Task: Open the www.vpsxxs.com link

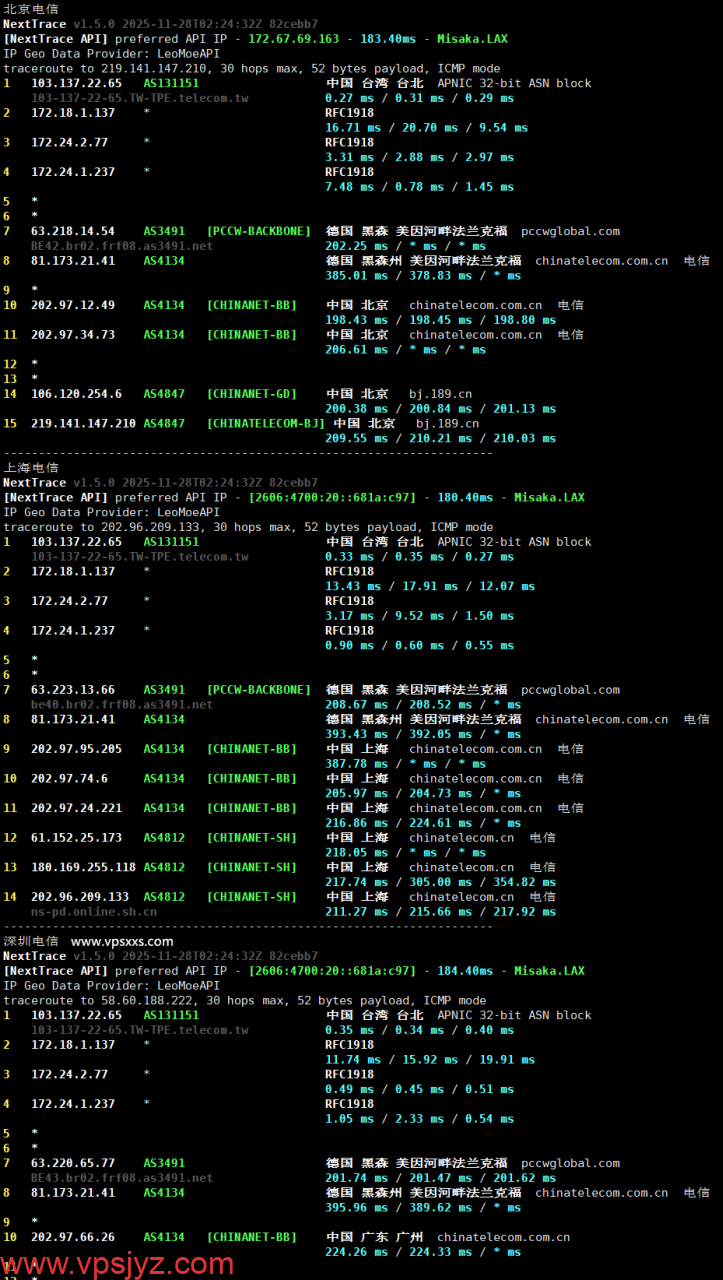Action: click(x=122, y=941)
